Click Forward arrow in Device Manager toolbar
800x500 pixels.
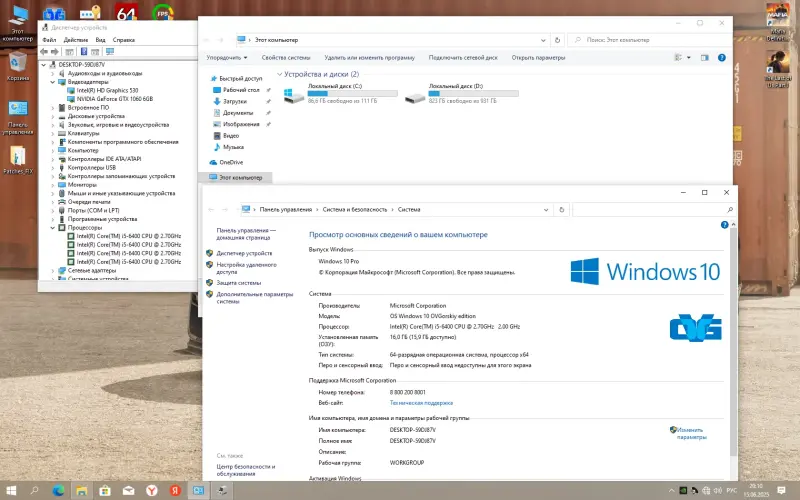pos(55,52)
